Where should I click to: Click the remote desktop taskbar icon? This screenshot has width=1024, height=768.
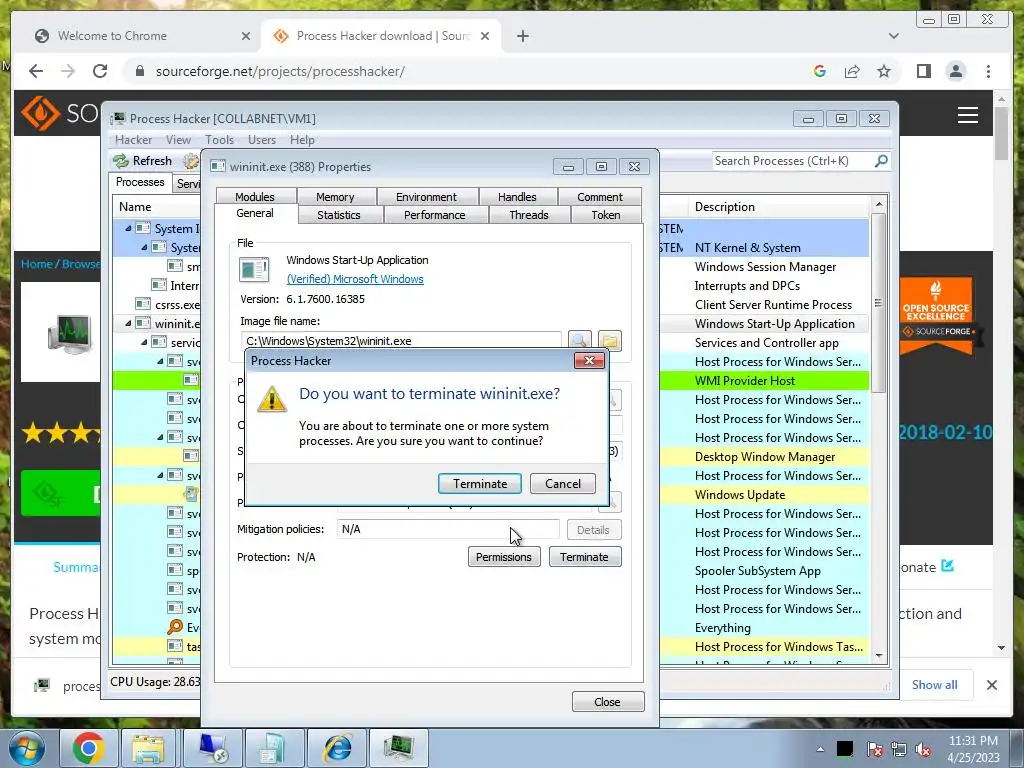pos(213,748)
